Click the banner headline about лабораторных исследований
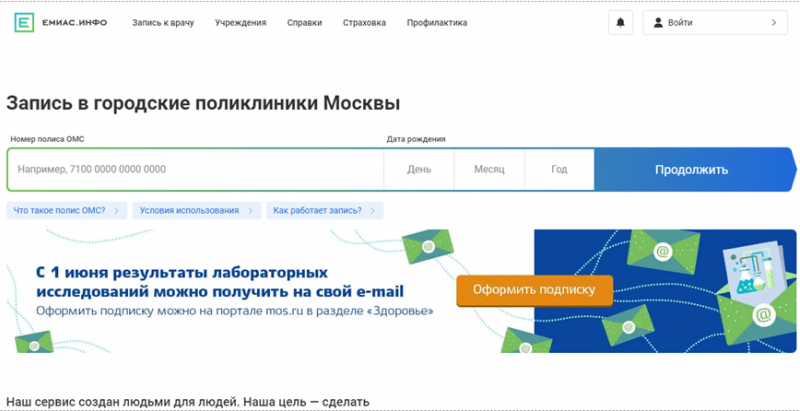The height and width of the screenshot is (411, 800). [220, 282]
